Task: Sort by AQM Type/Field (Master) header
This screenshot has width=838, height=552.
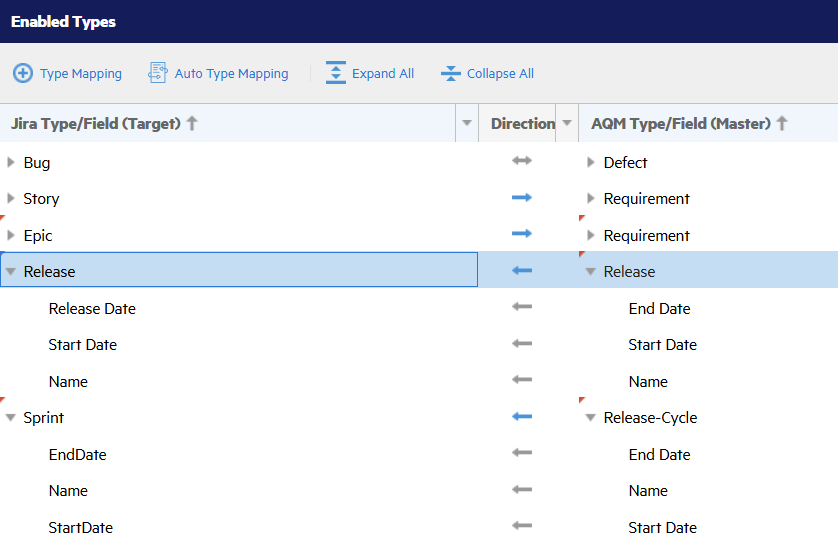Action: pos(681,124)
